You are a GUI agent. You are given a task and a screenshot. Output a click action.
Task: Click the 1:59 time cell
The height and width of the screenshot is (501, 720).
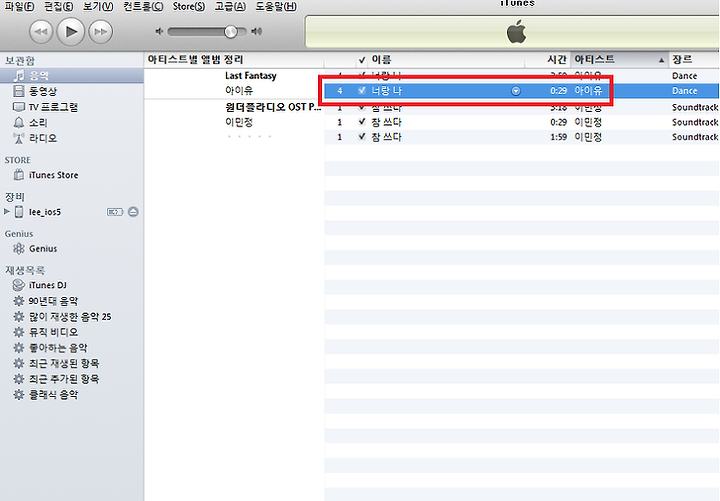point(558,137)
